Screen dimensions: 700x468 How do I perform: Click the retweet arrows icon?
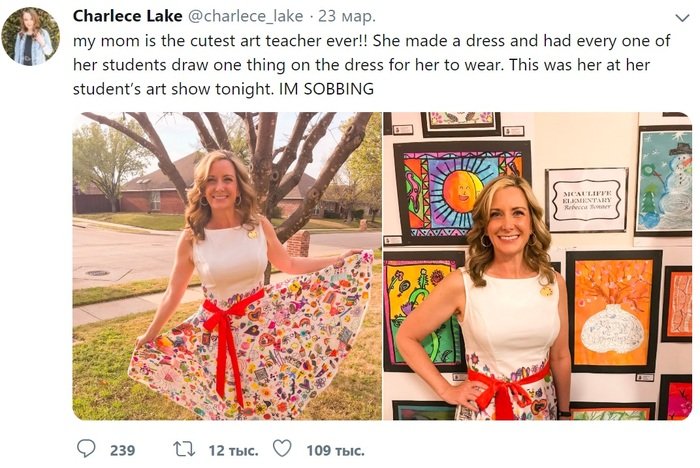point(184,450)
